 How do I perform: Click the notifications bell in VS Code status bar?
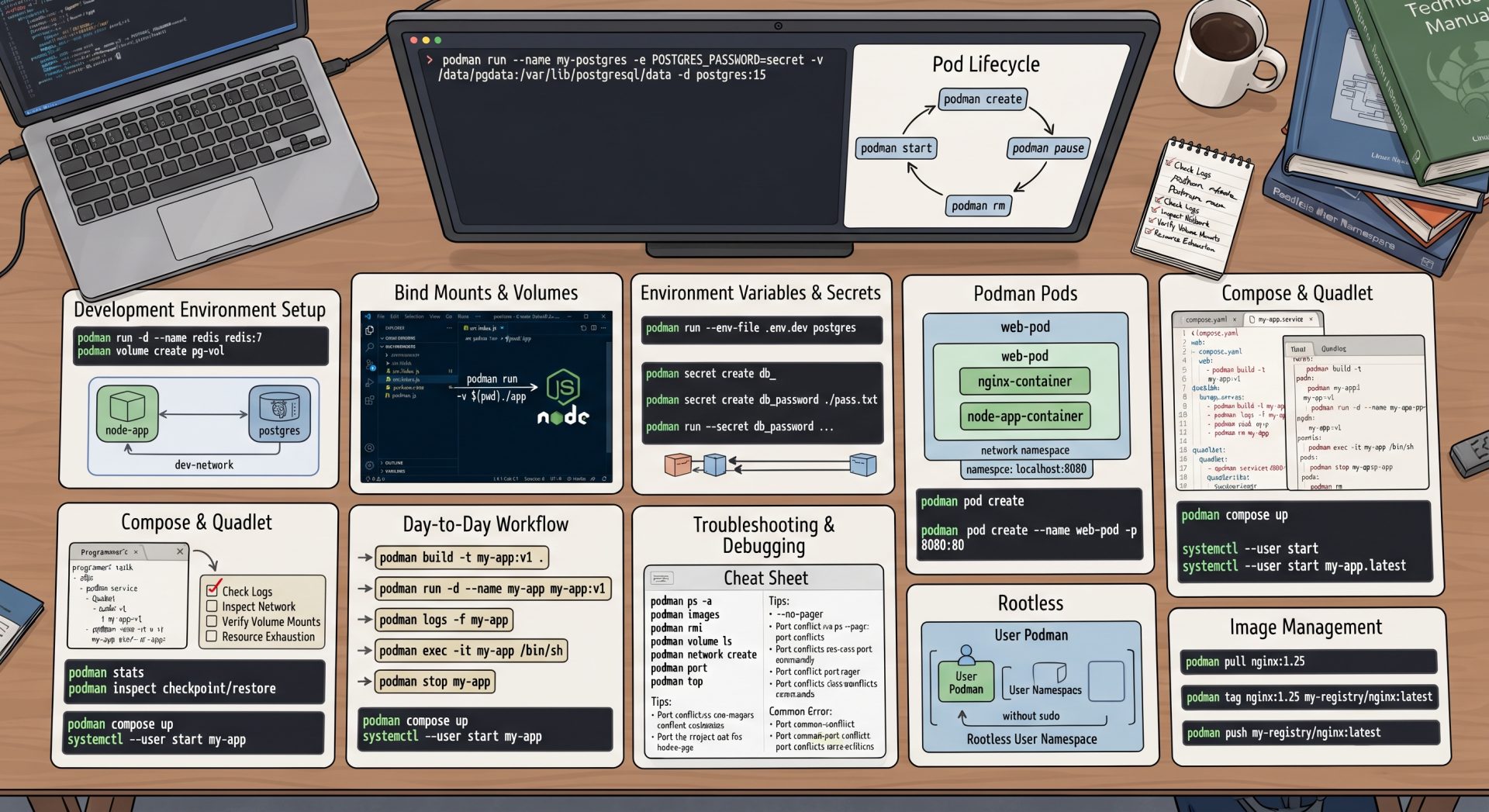pyautogui.click(x=604, y=479)
